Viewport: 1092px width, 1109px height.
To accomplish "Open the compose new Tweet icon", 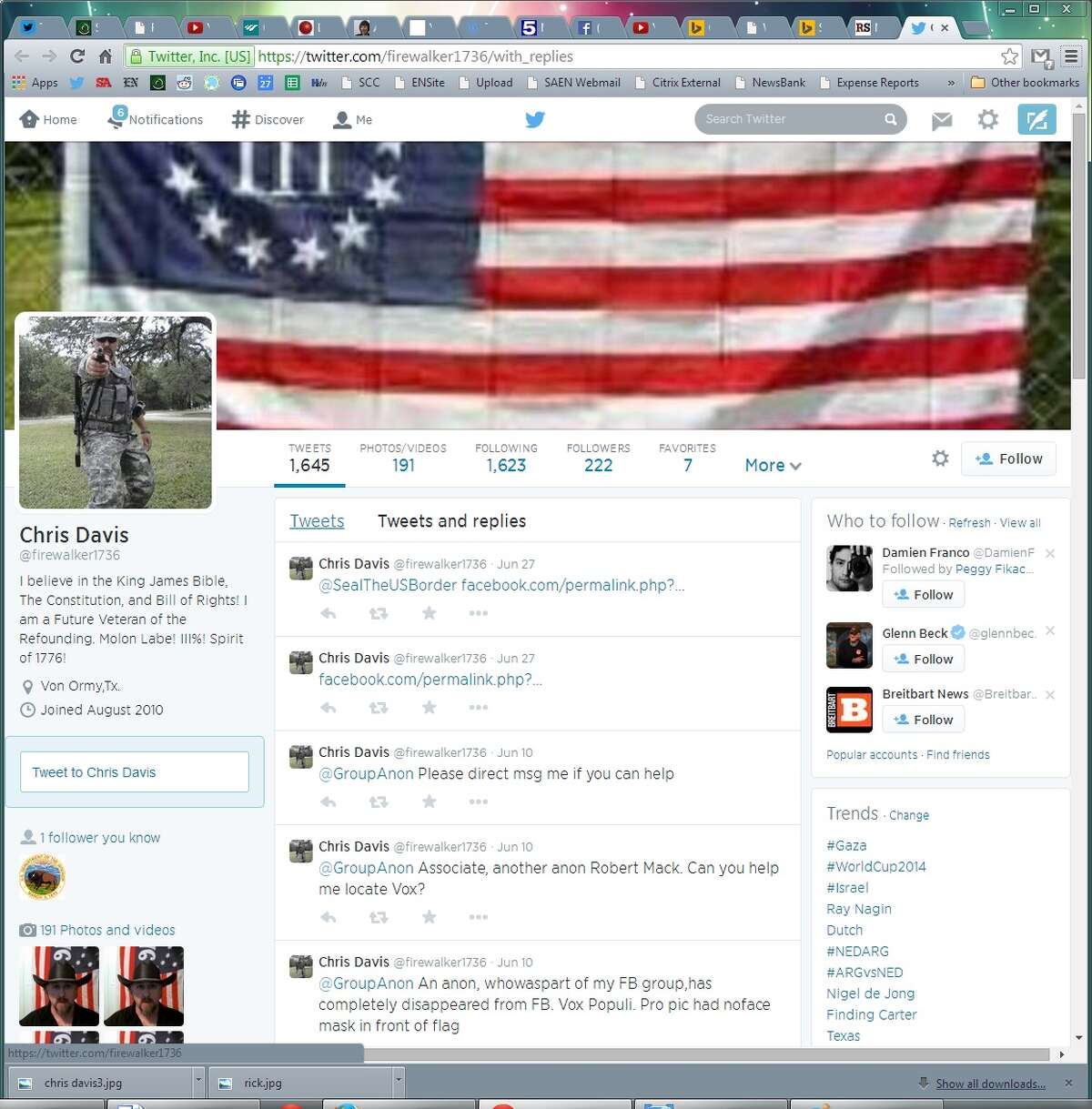I will tap(1036, 119).
